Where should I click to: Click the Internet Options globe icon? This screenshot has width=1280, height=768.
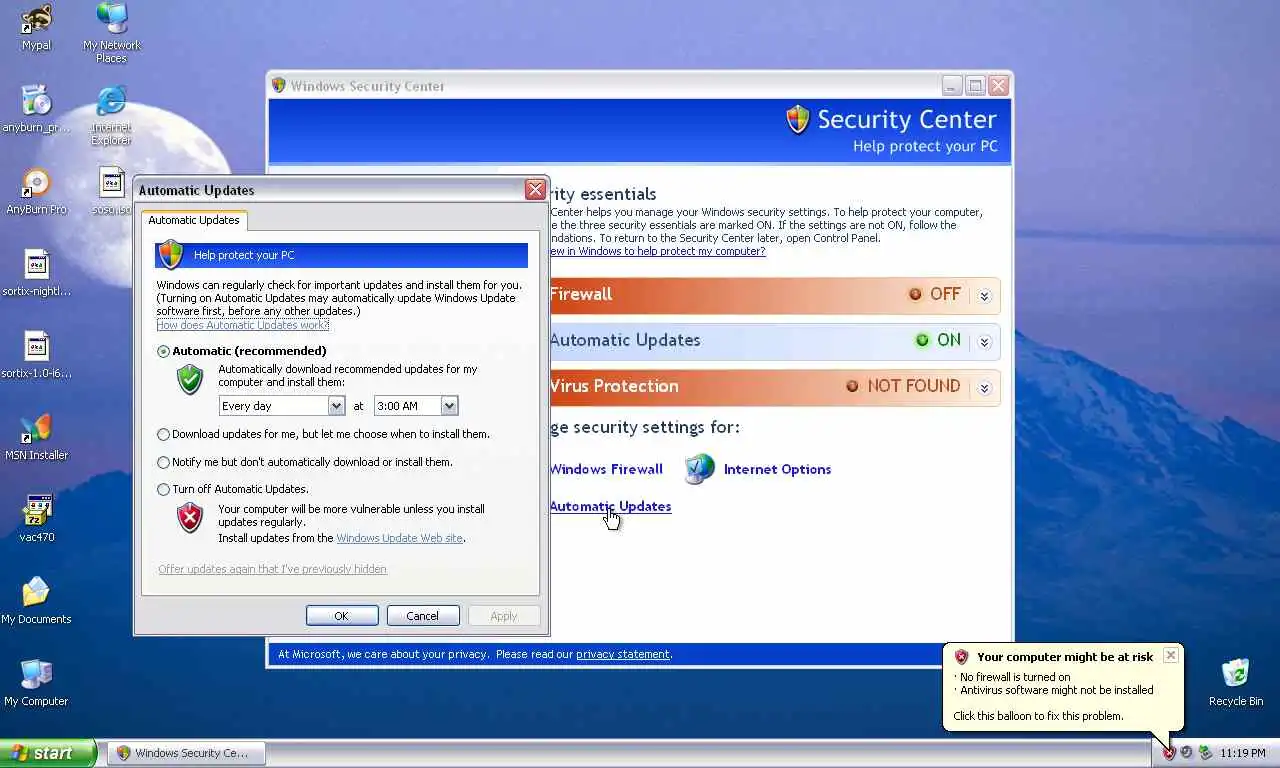click(700, 468)
